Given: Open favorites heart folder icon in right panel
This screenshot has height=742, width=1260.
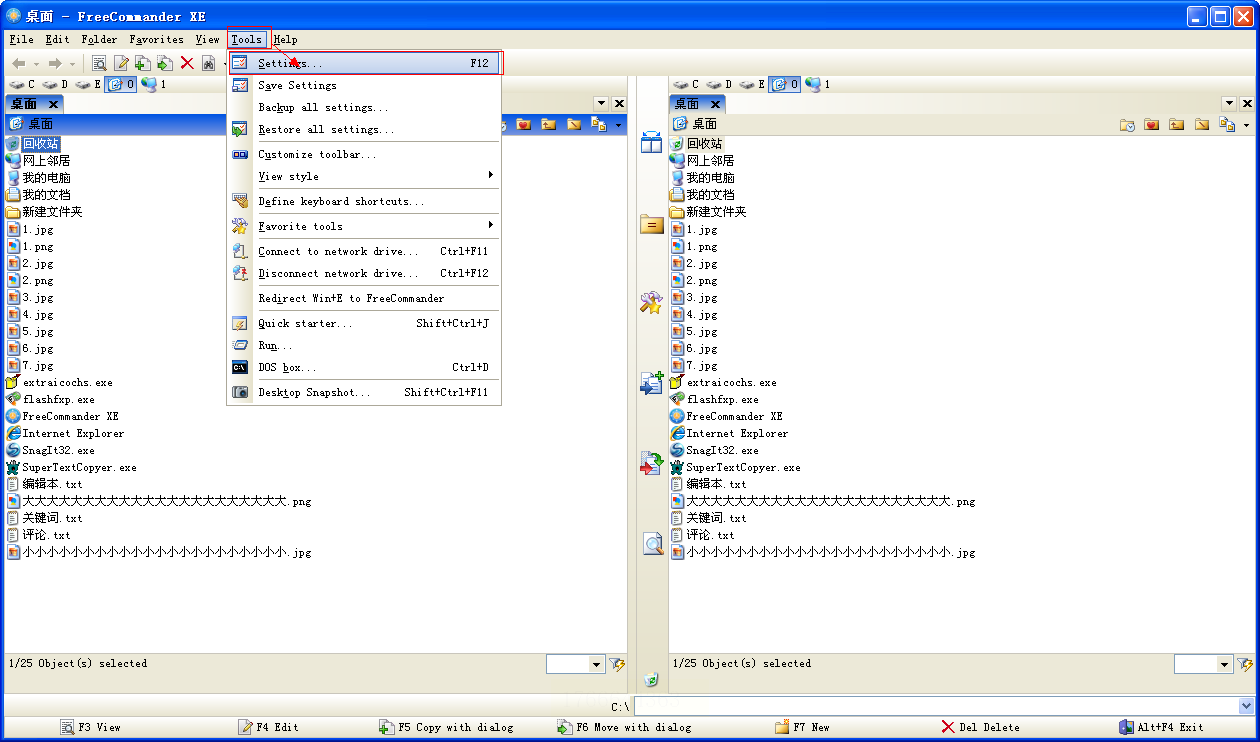Looking at the screenshot, I should (x=1152, y=124).
